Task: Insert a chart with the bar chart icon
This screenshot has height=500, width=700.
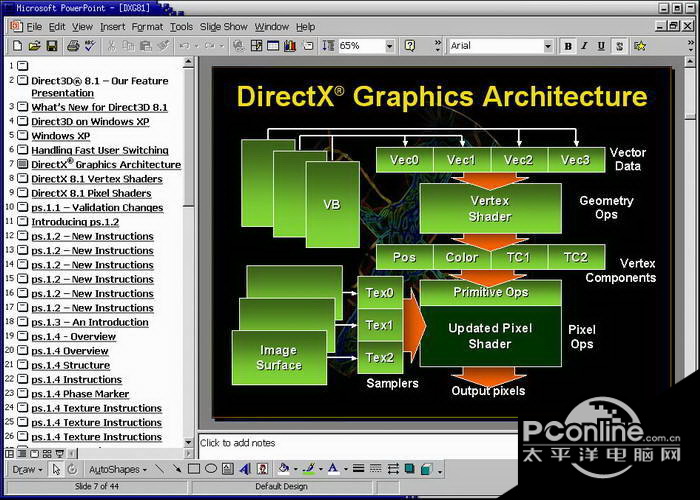Action: click(290, 46)
